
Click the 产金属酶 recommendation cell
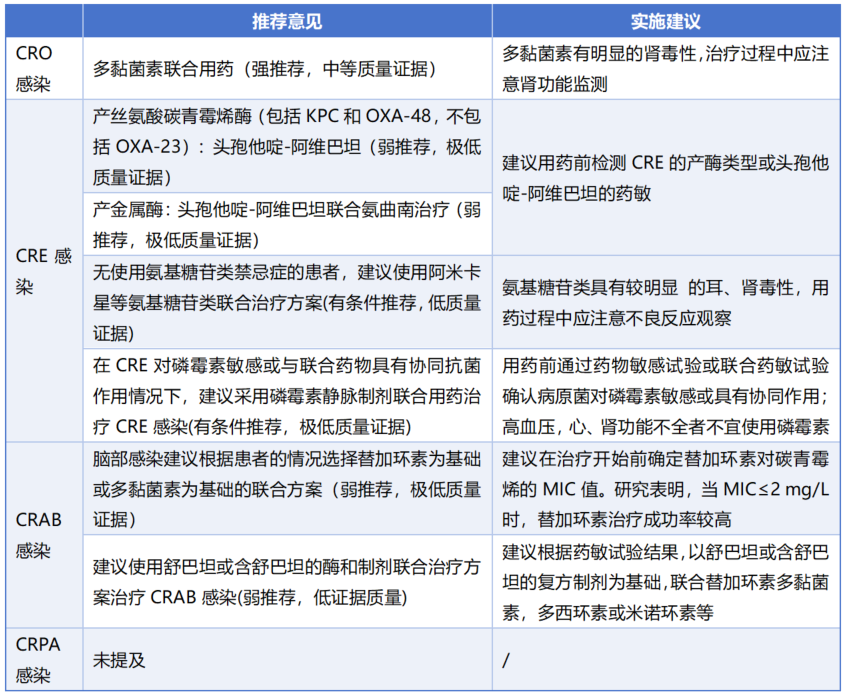click(x=286, y=225)
